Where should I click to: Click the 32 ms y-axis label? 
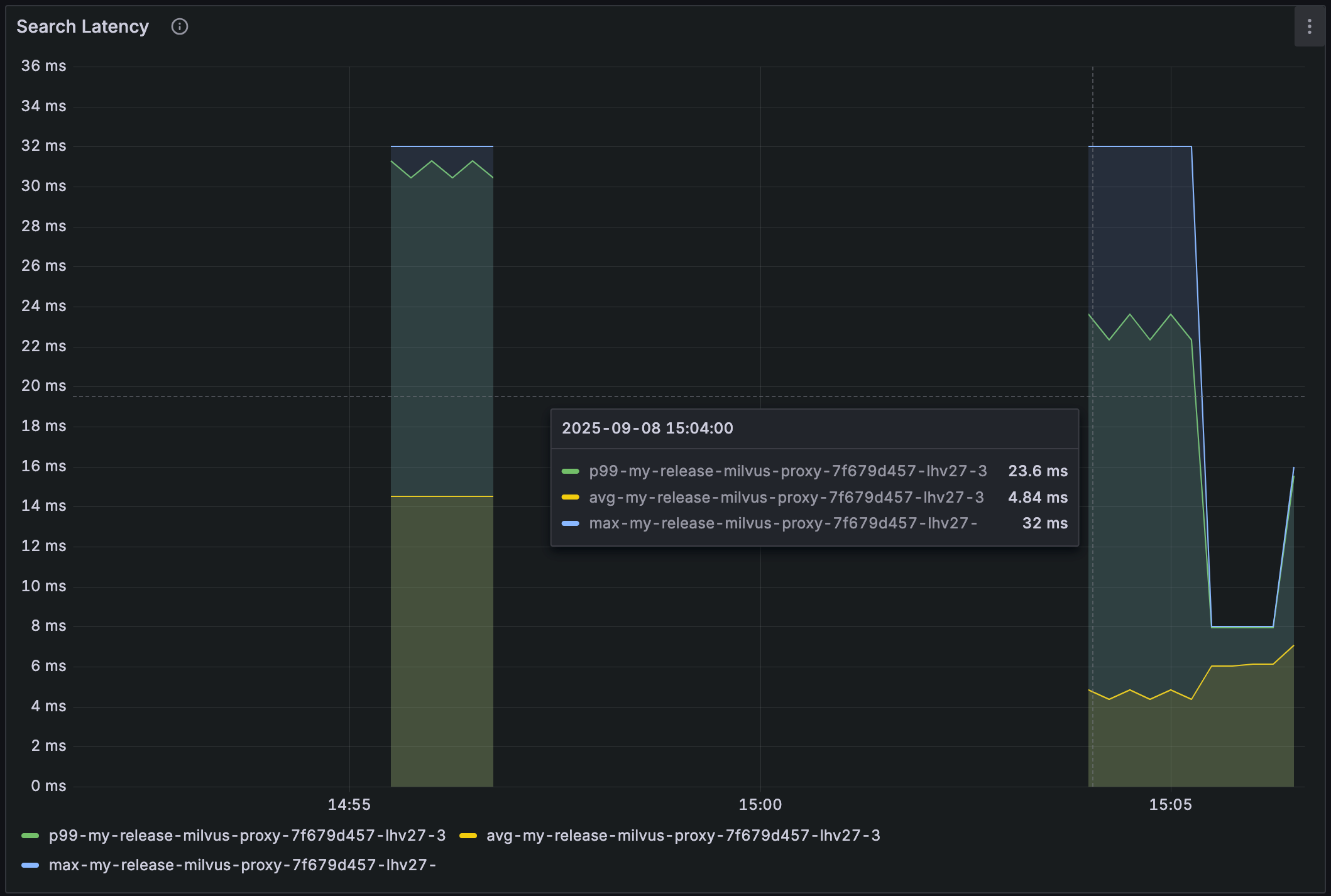tap(43, 146)
